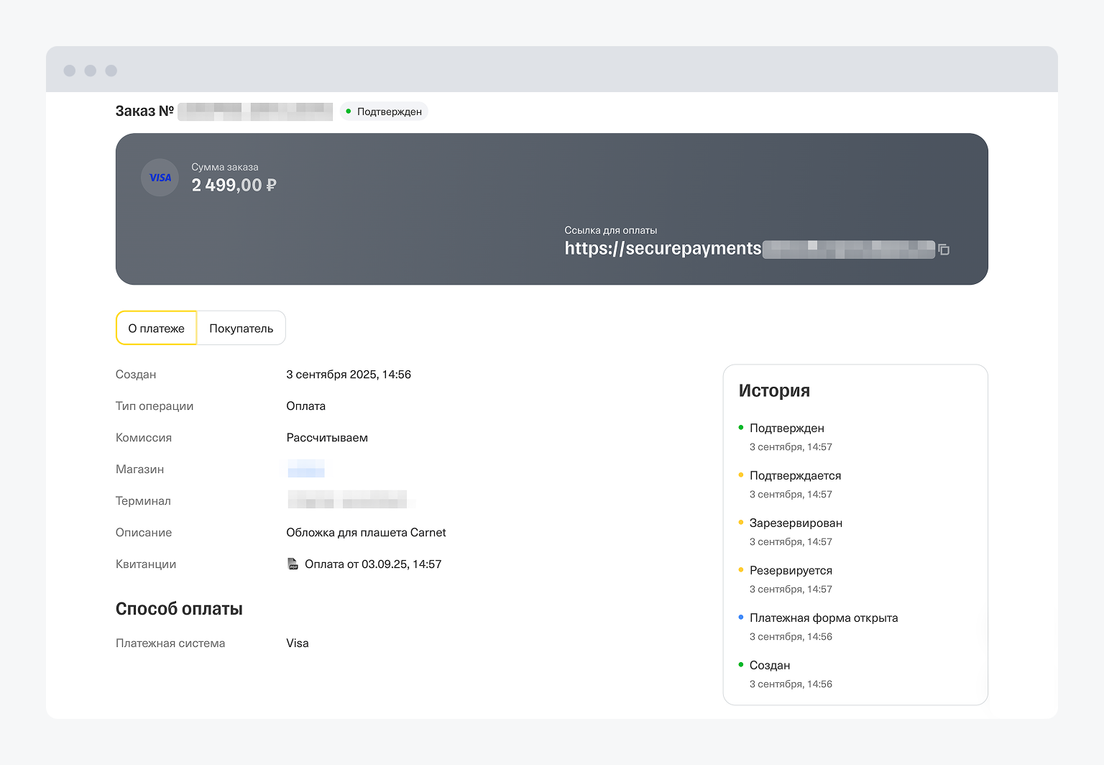Open the receipt Оплата от 03.09.25, 14:57
The image size is (1104, 765).
[372, 564]
